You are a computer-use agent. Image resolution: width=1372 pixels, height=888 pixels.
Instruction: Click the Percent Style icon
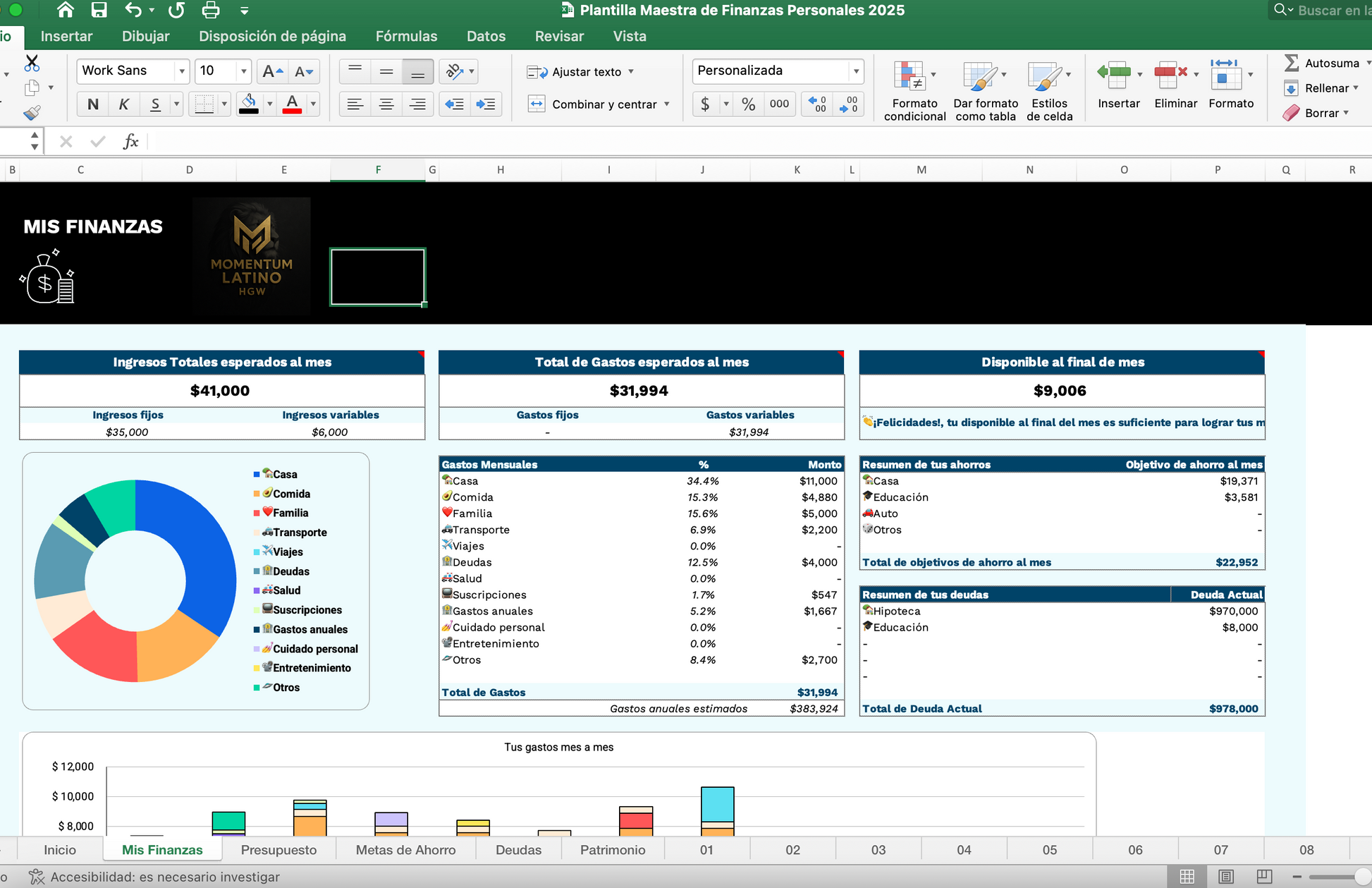[x=748, y=104]
